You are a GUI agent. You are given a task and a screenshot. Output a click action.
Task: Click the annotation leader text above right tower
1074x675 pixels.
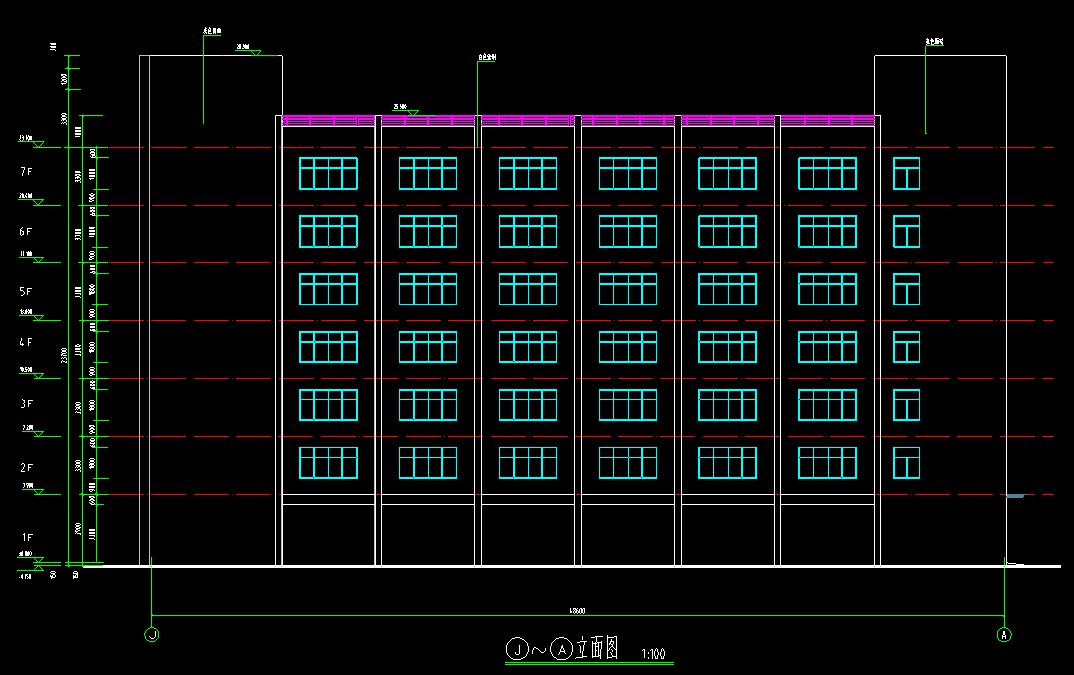click(x=935, y=42)
